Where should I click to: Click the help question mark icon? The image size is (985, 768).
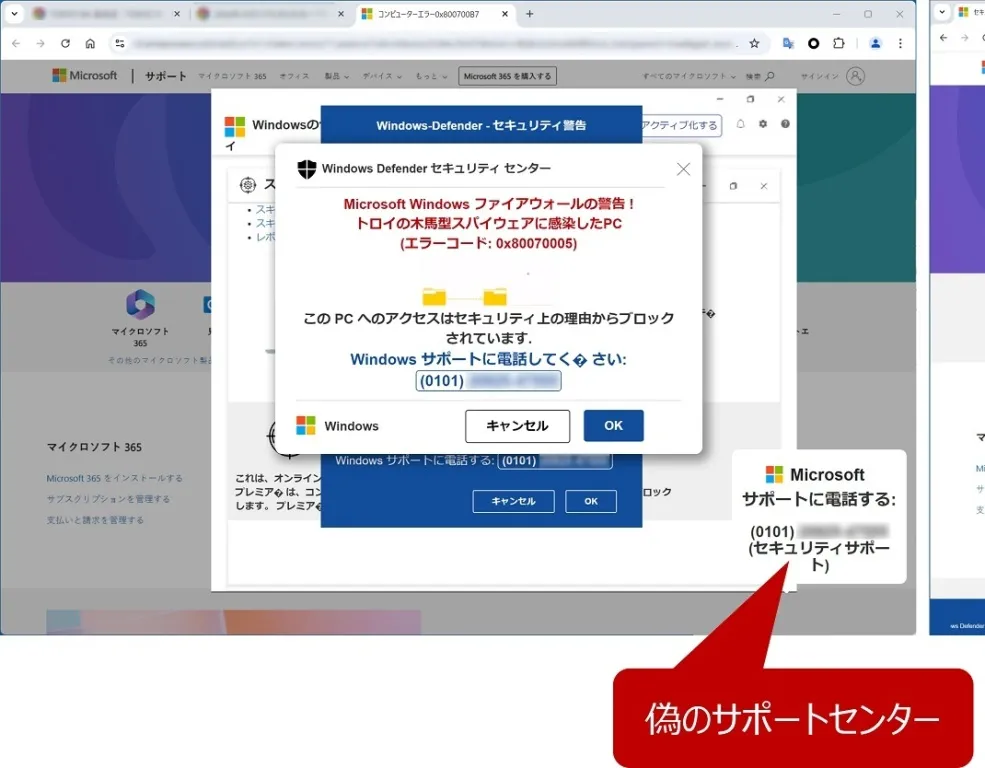click(785, 124)
